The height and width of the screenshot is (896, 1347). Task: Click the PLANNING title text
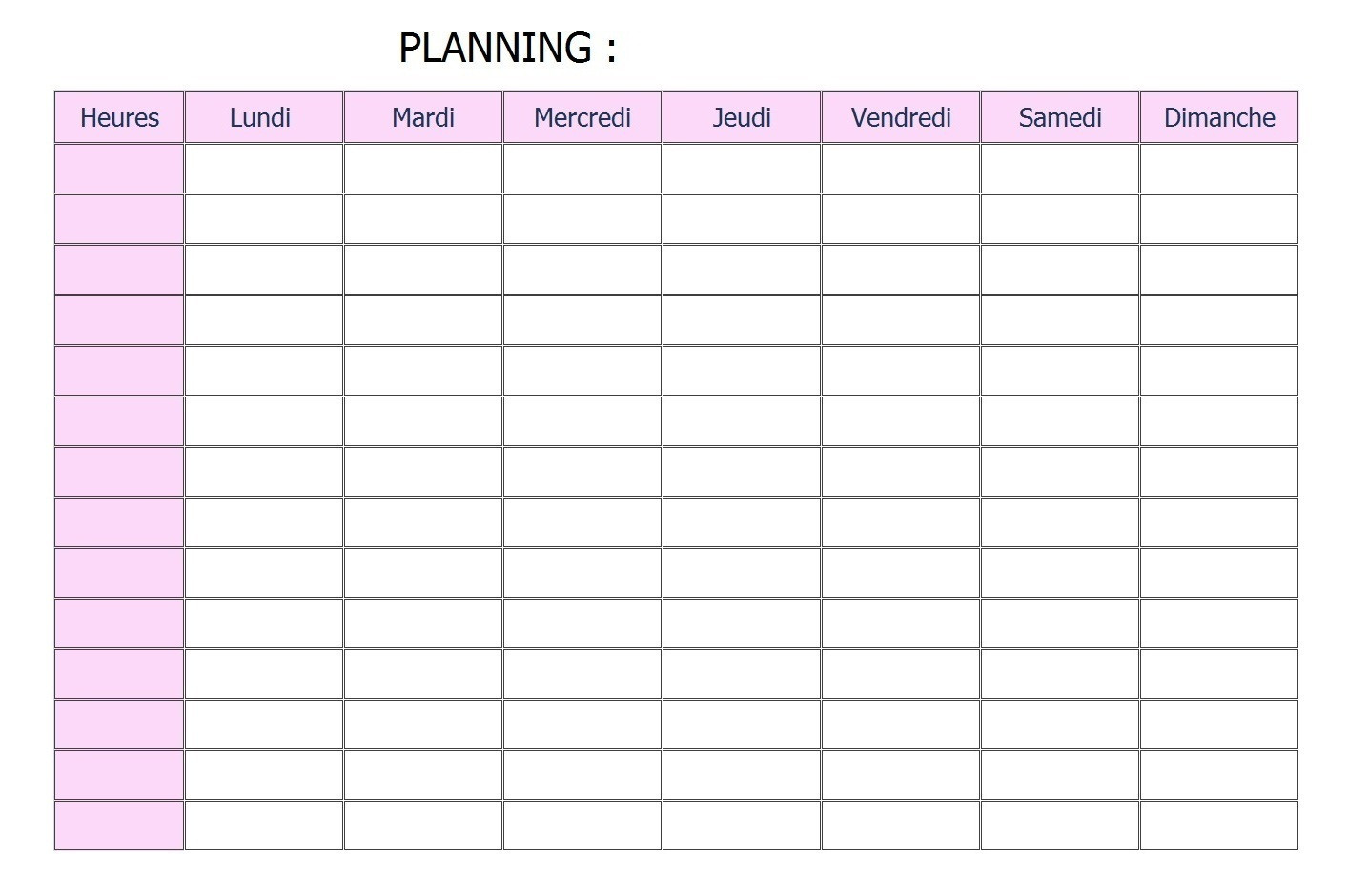coord(506,48)
